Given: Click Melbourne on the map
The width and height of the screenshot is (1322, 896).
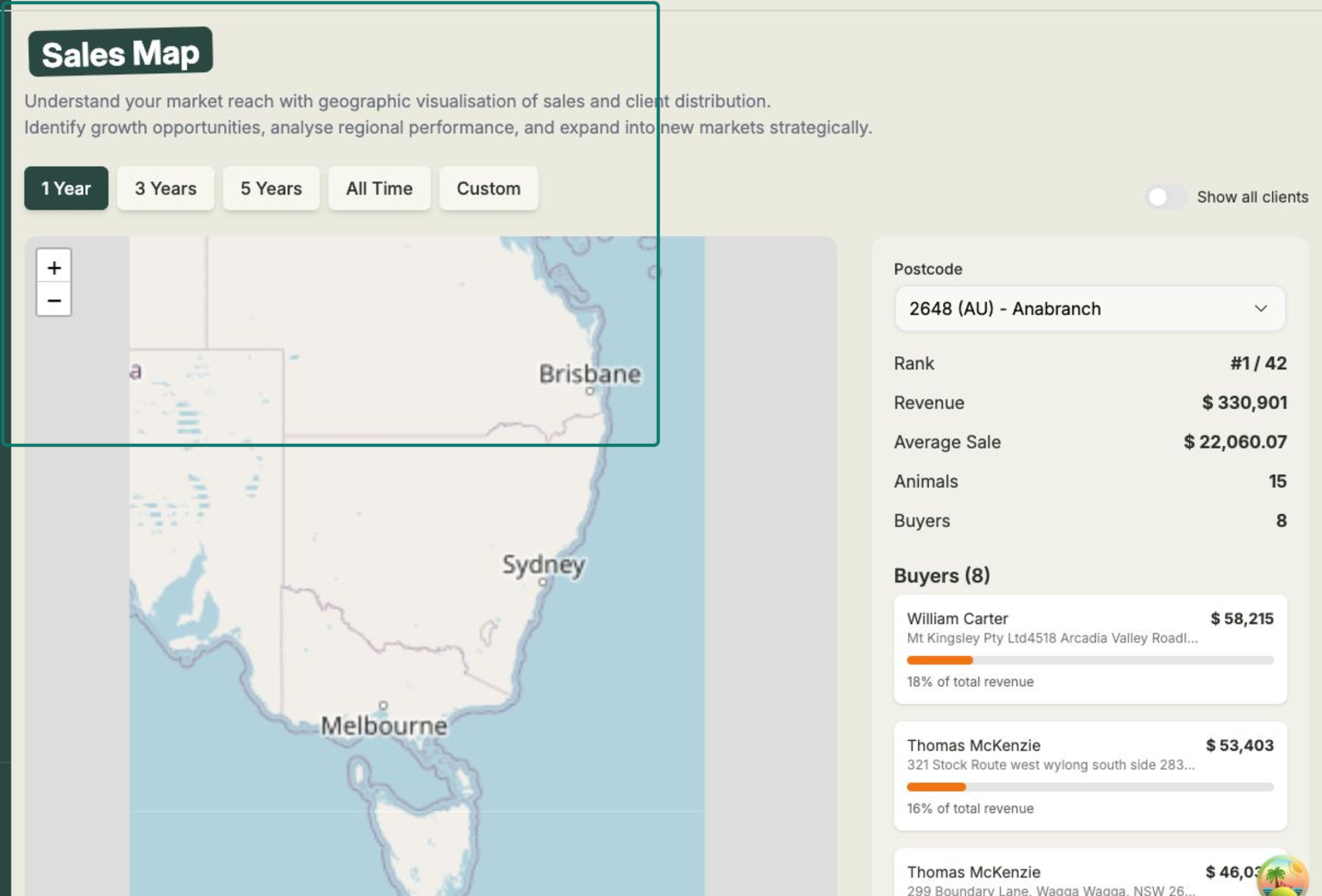Looking at the screenshot, I should [384, 726].
